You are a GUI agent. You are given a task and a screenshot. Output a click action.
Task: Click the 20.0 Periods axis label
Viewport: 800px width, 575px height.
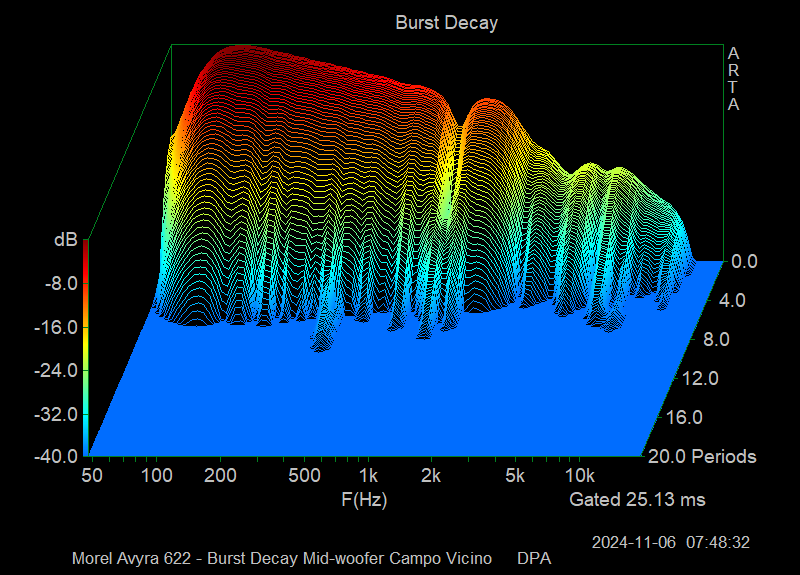coord(702,456)
